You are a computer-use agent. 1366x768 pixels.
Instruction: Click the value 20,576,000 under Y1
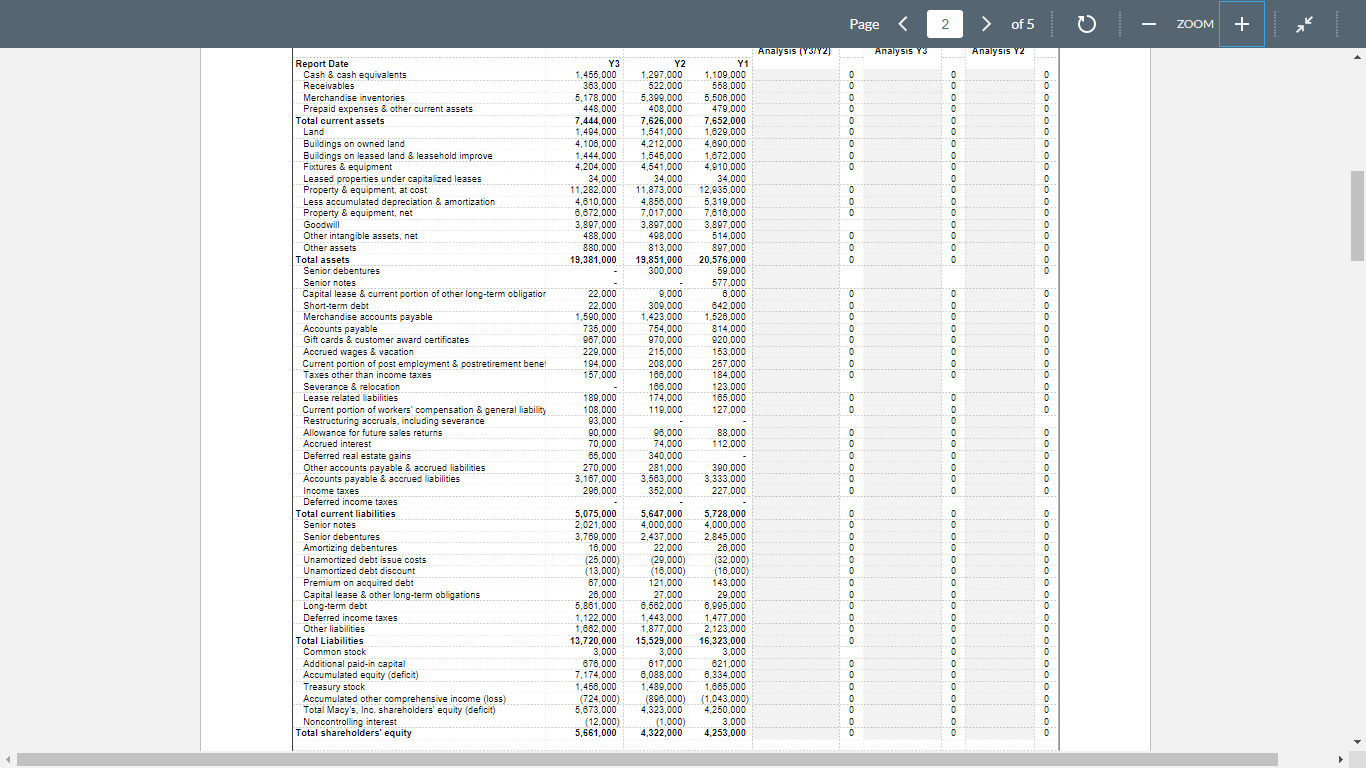tap(722, 260)
